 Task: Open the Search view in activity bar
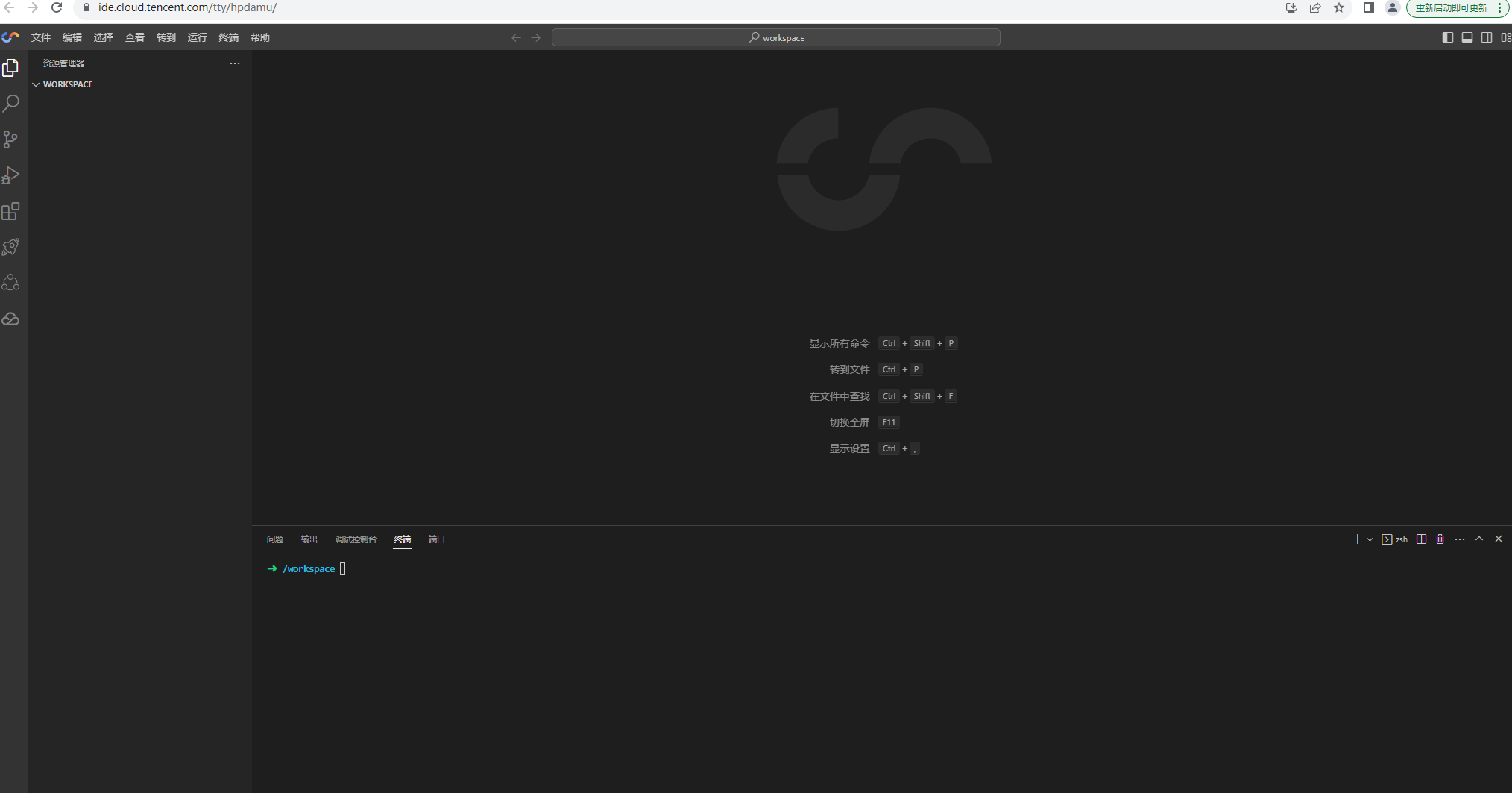[x=10, y=104]
